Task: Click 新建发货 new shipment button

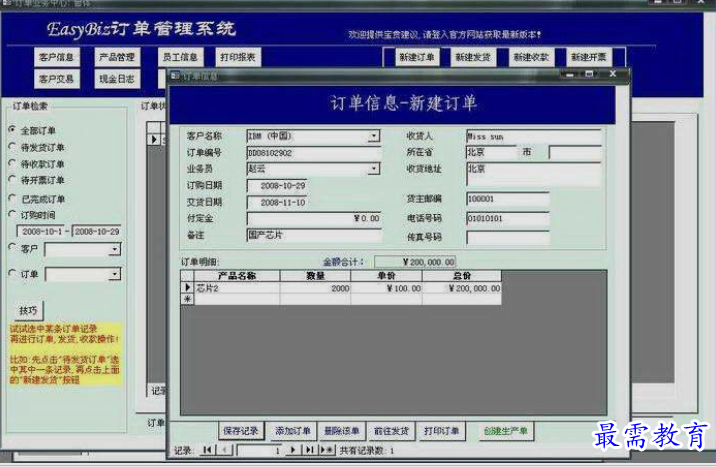Action: (x=473, y=58)
